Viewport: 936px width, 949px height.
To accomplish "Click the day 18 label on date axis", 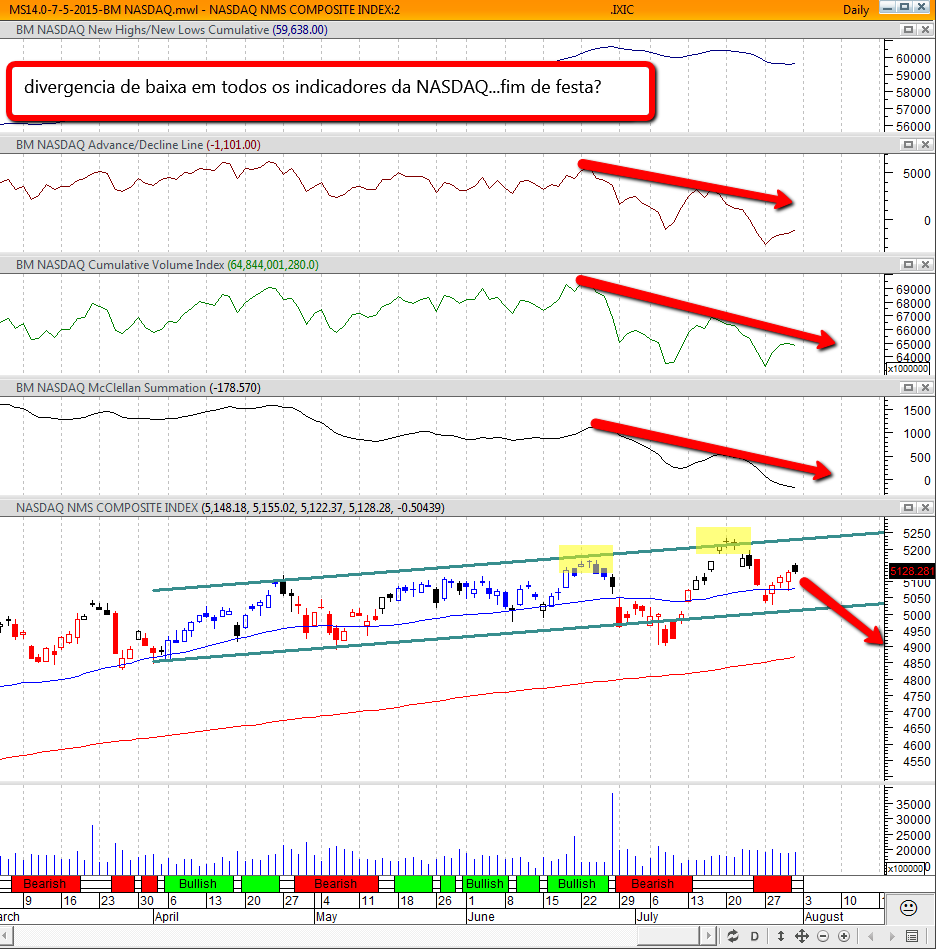I will [407, 901].
